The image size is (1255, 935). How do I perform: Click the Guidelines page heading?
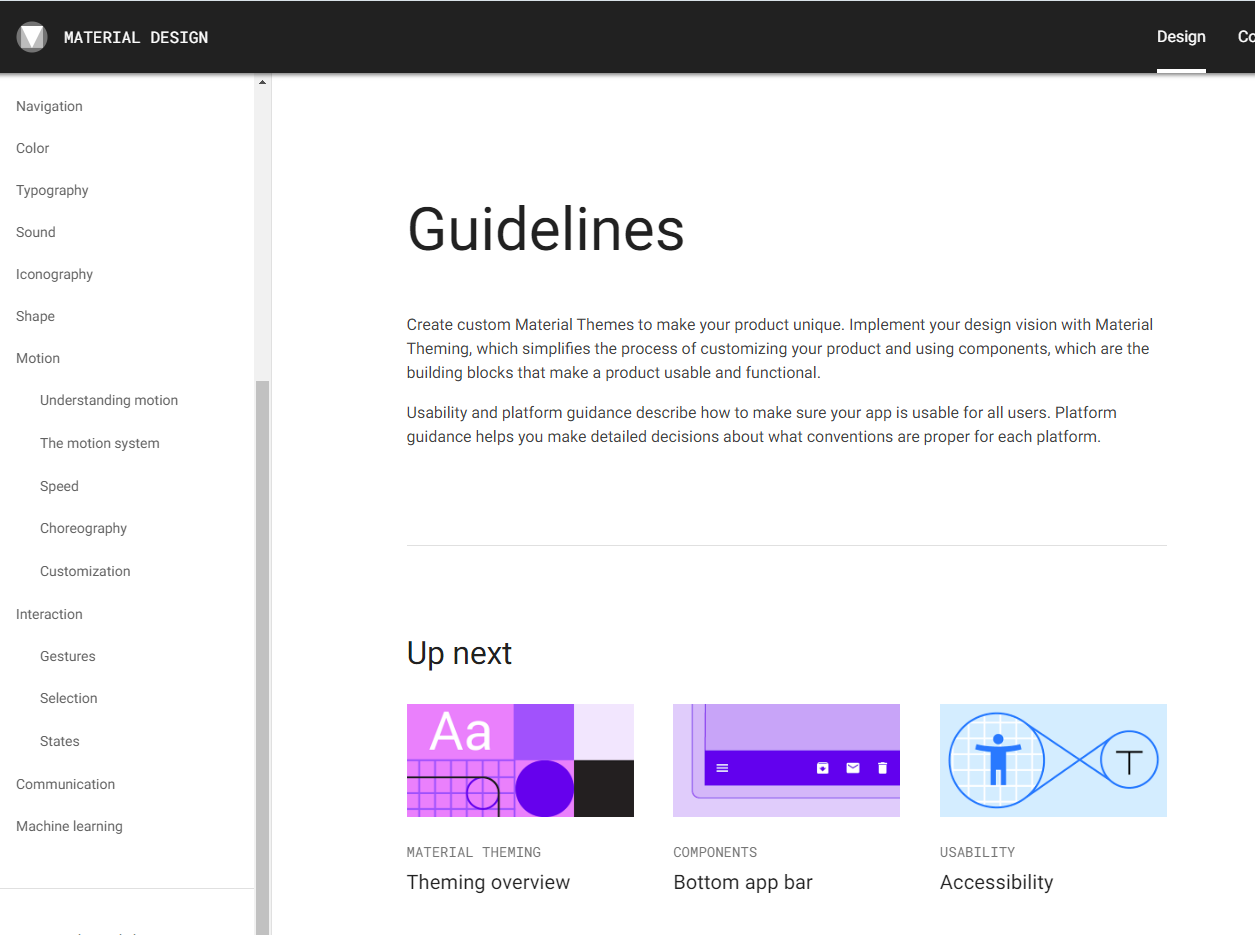(x=546, y=229)
